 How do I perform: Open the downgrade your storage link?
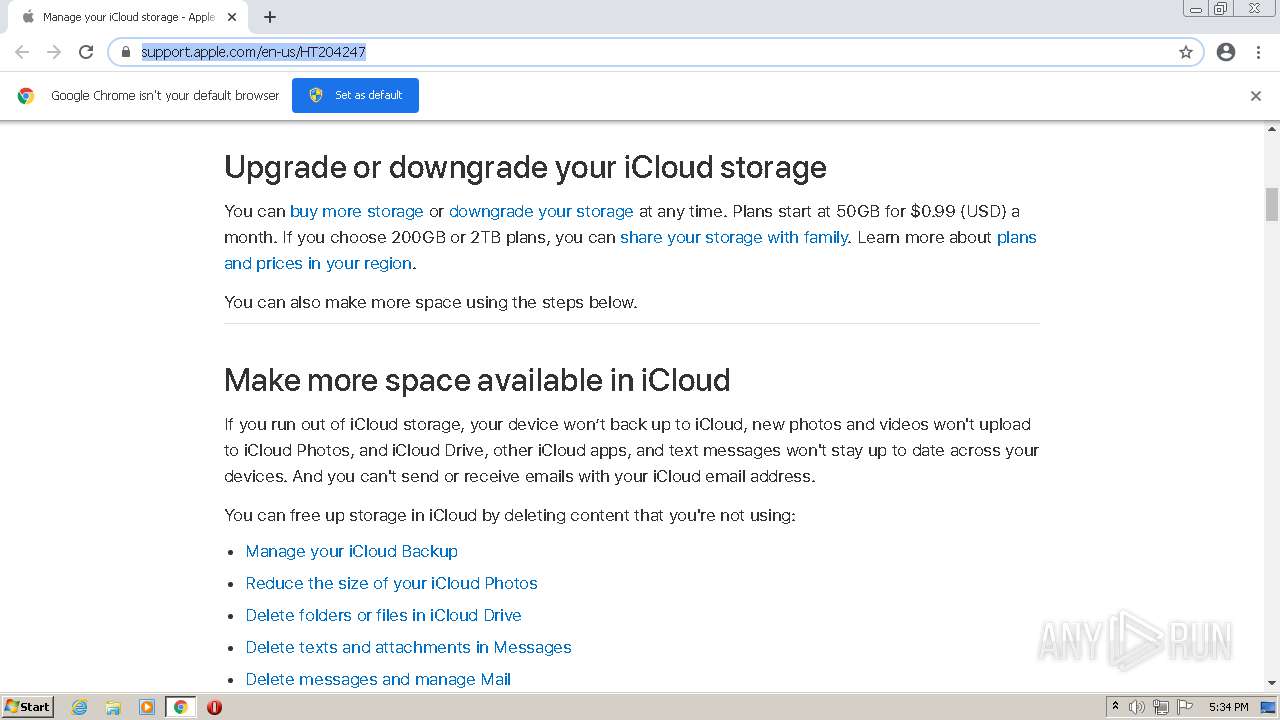pos(541,211)
